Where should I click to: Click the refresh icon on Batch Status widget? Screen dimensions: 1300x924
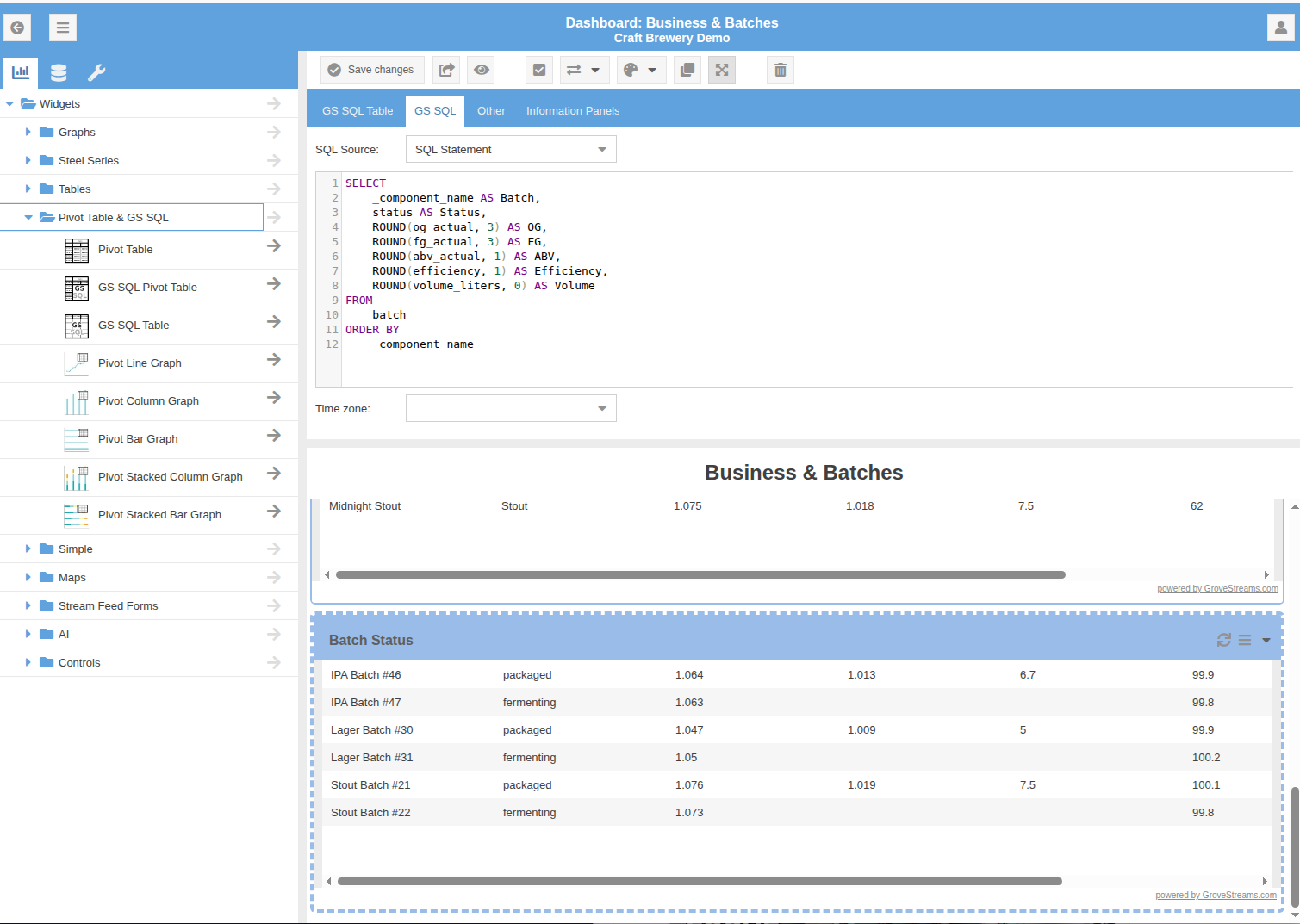click(x=1223, y=640)
